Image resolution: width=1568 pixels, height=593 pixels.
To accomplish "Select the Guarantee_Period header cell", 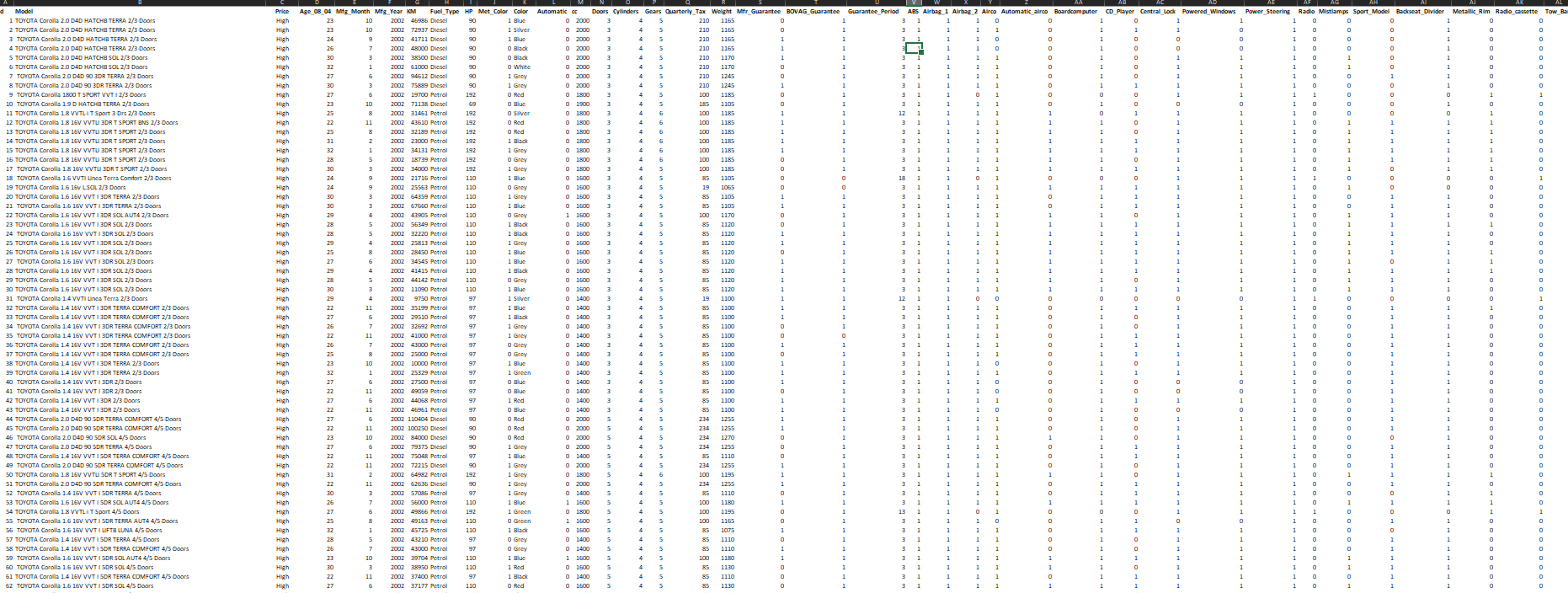I will point(873,12).
